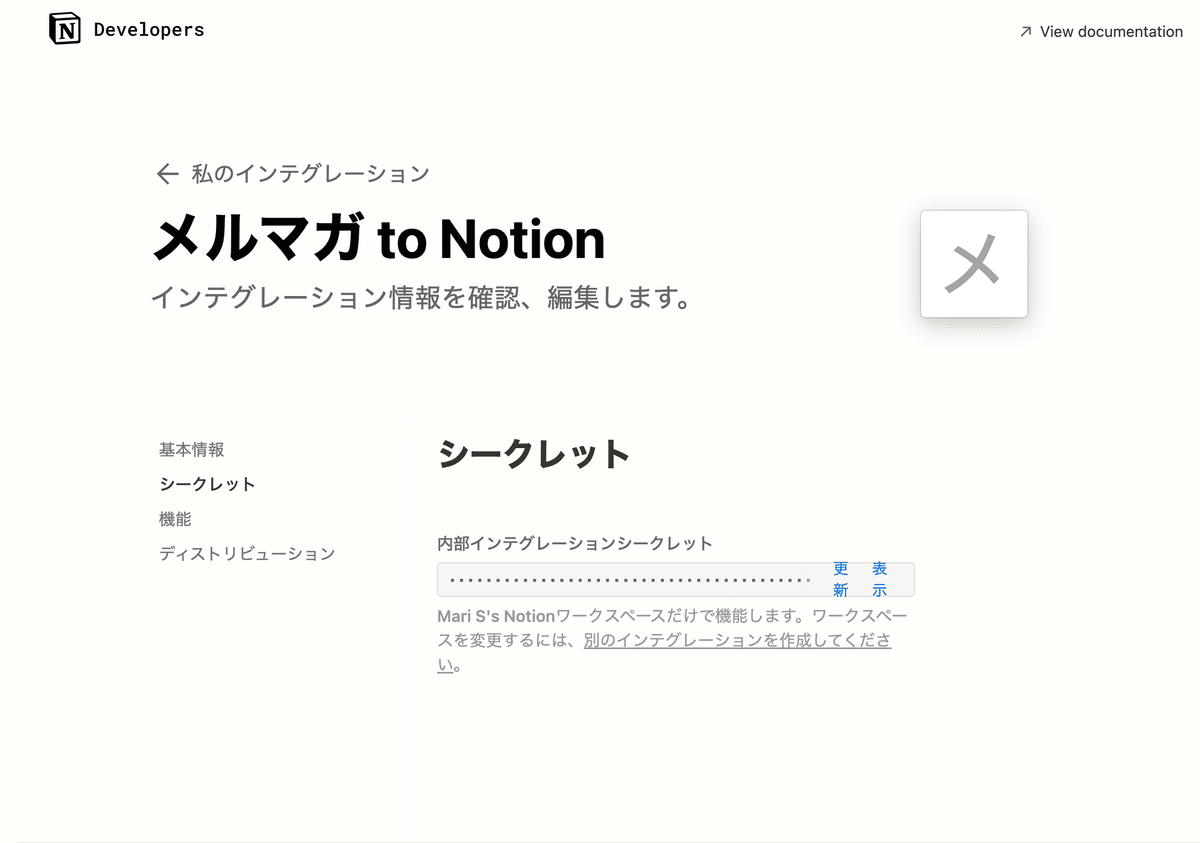Image resolution: width=1200 pixels, height=843 pixels.
Task: Click the integration avatar showing メ
Action: coord(973,263)
